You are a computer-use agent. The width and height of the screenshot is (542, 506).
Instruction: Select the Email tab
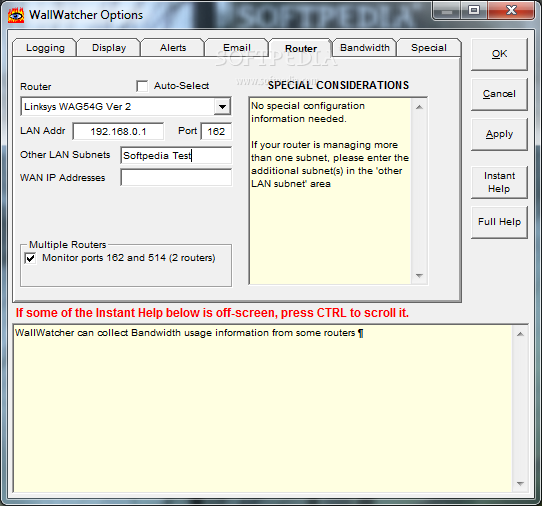[236, 48]
